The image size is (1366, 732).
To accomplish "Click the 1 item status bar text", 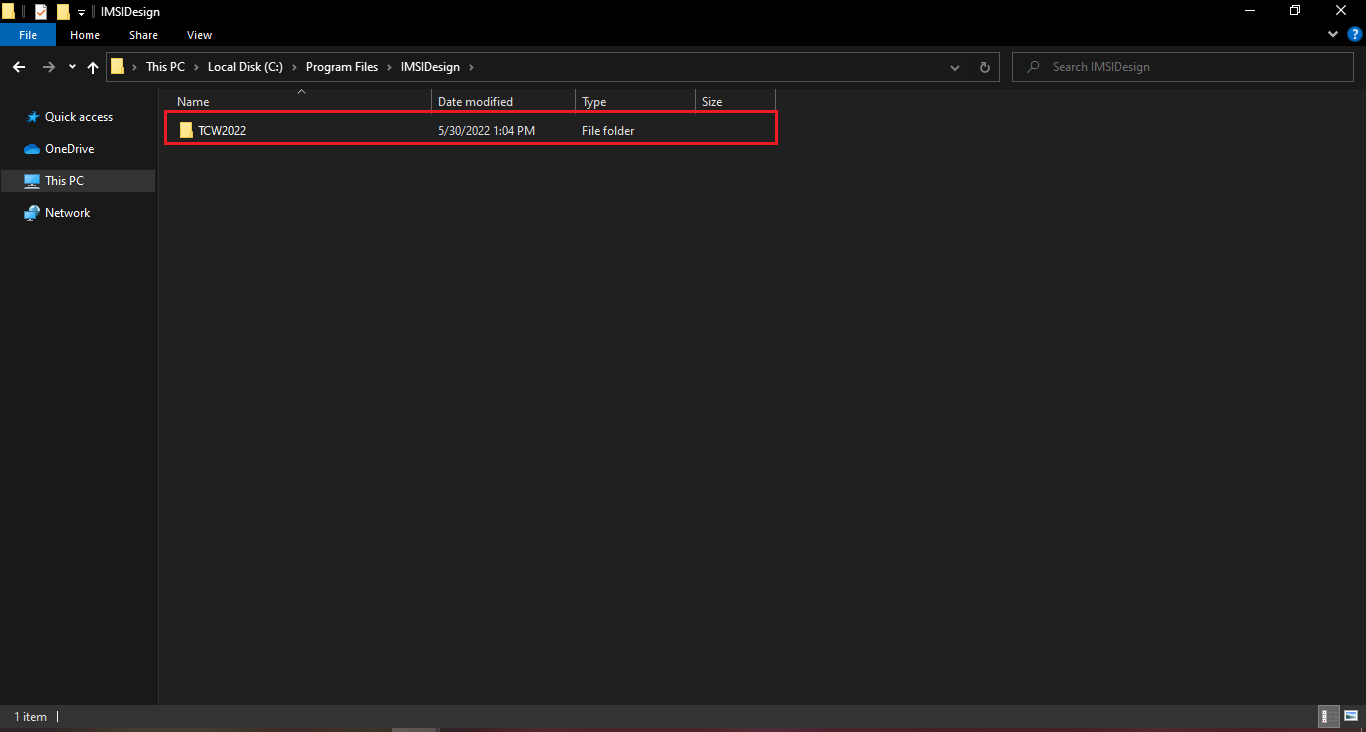I will tap(30, 717).
